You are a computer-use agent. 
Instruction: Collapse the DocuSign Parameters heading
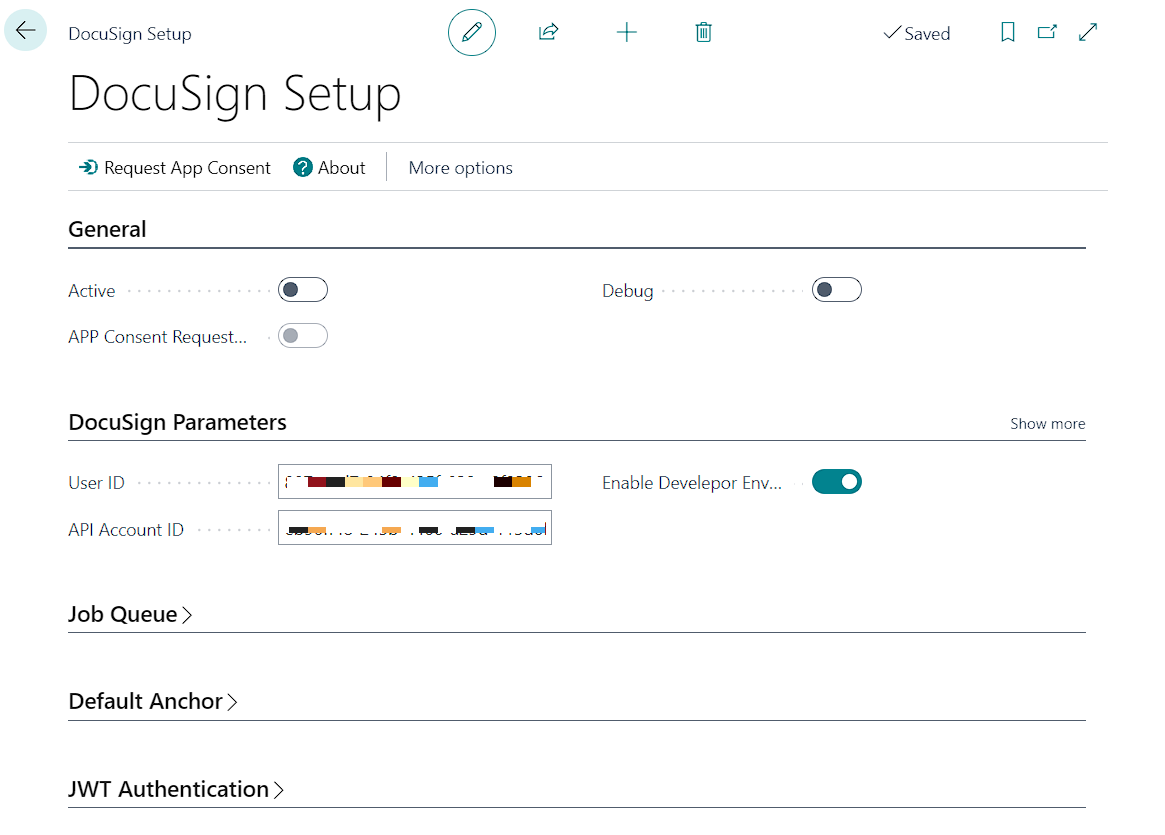click(x=178, y=422)
